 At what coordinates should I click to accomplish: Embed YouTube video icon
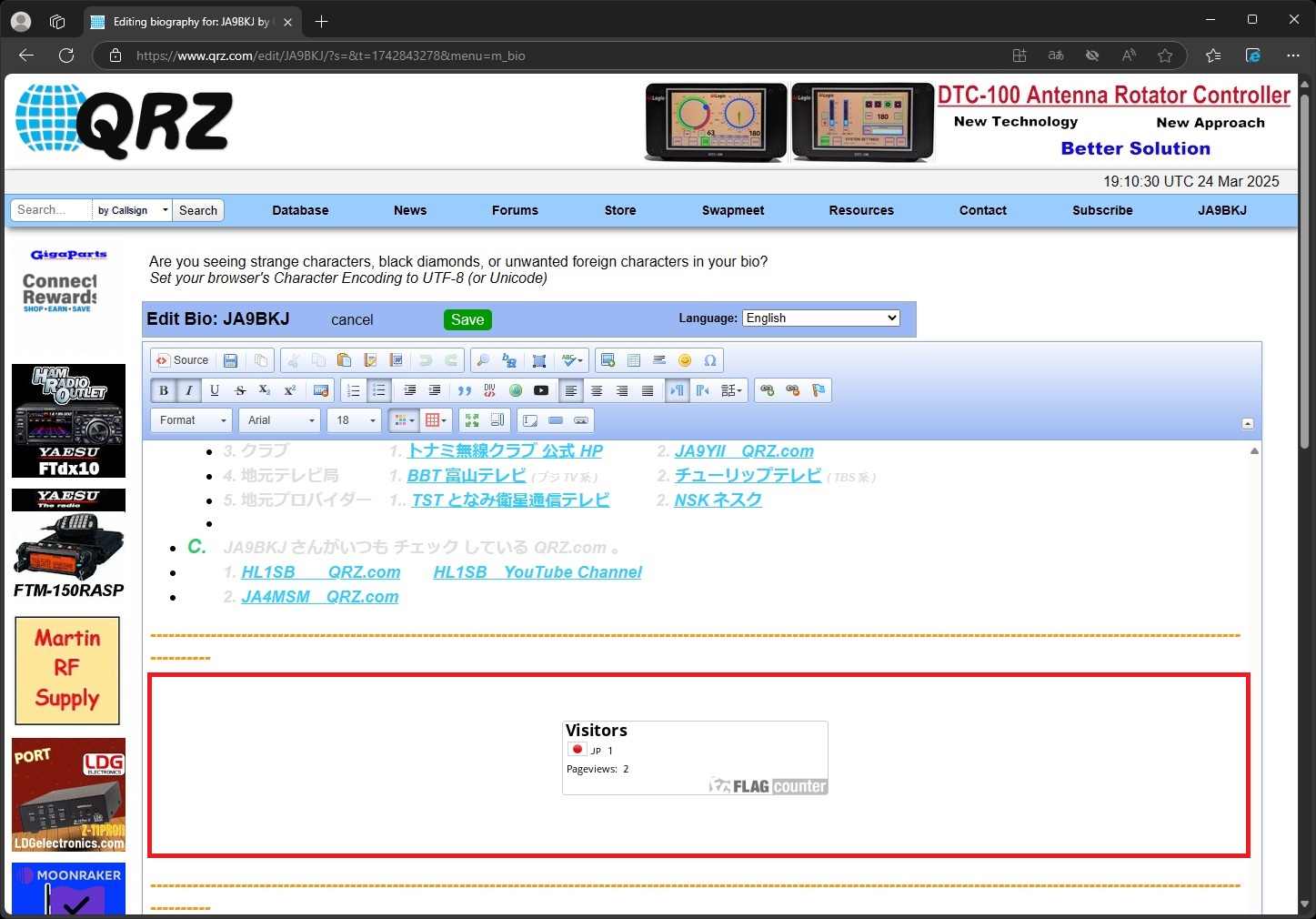click(x=541, y=390)
